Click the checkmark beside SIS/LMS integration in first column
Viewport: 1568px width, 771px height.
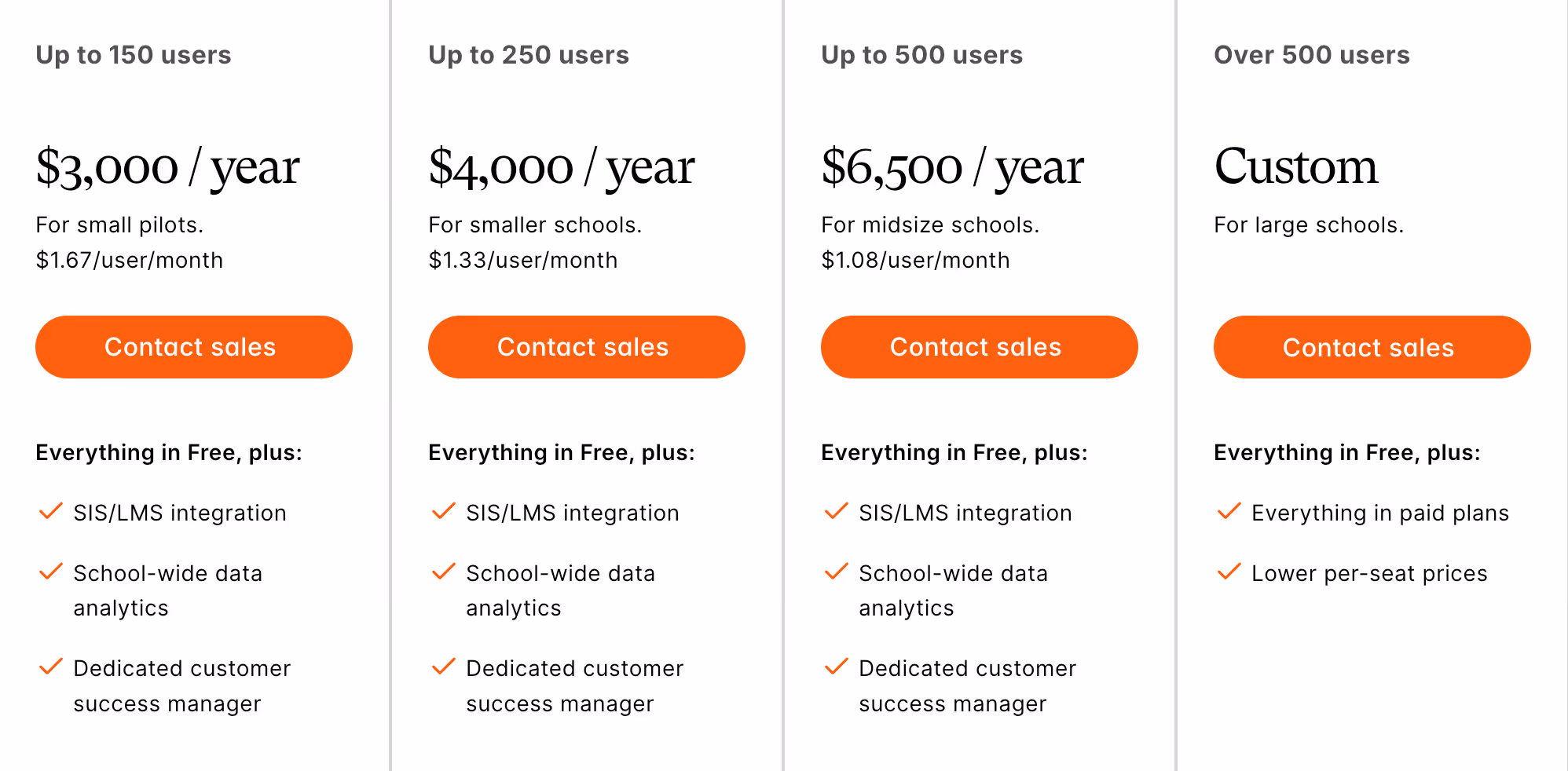click(x=49, y=511)
